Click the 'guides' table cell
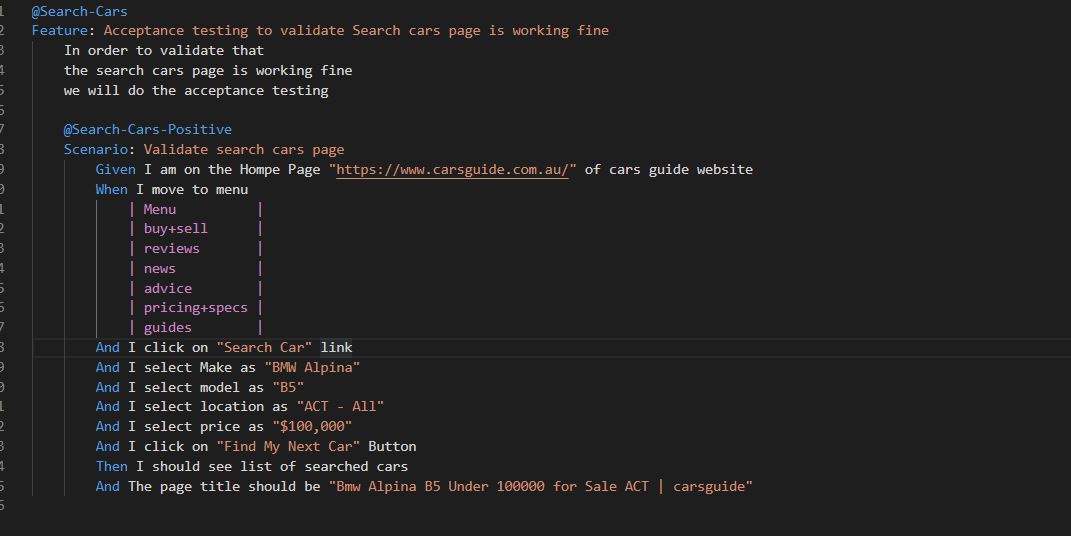Viewport: 1071px width, 536px height. click(167, 328)
